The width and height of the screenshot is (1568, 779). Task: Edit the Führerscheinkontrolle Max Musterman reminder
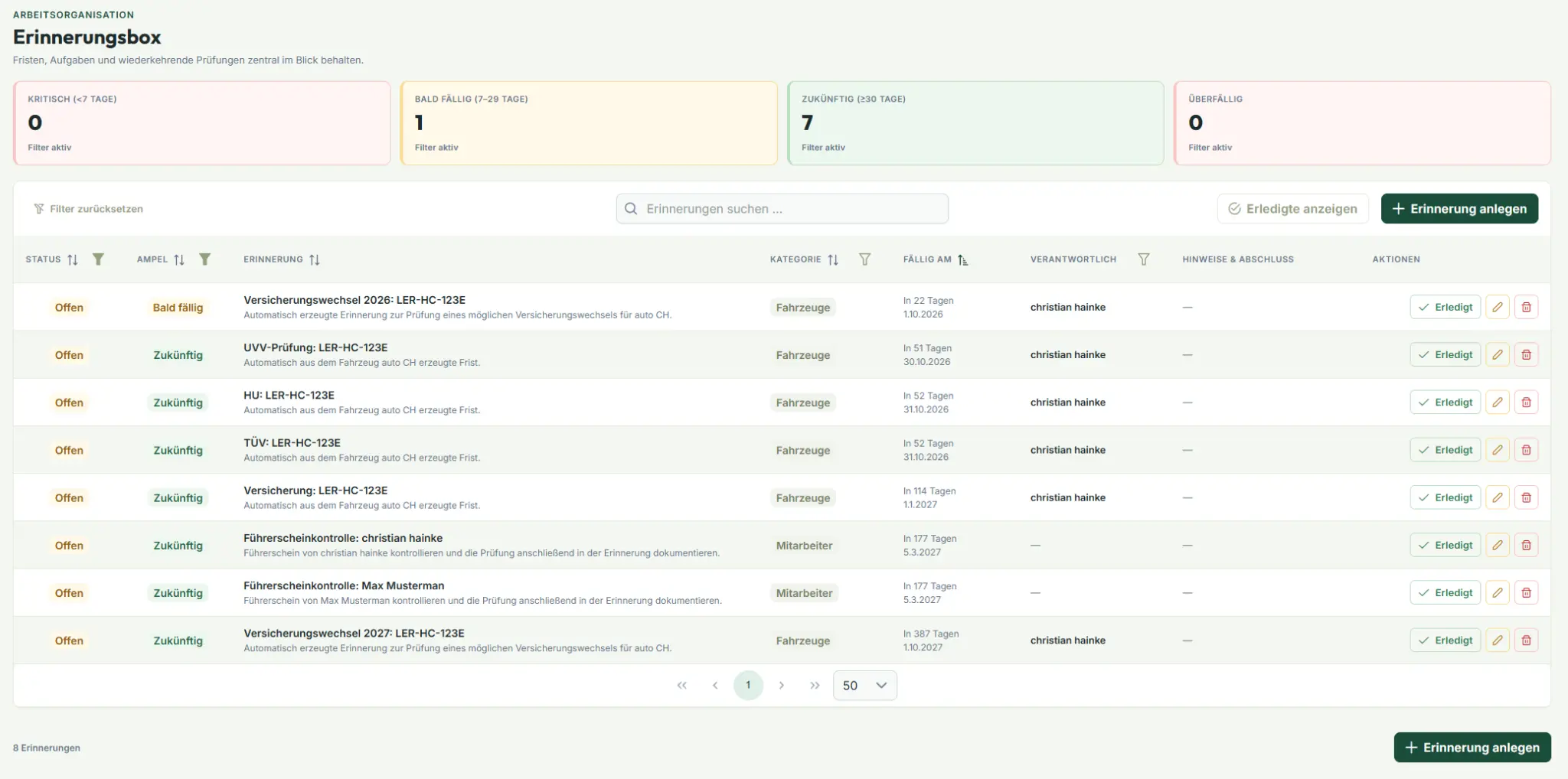coord(1498,592)
